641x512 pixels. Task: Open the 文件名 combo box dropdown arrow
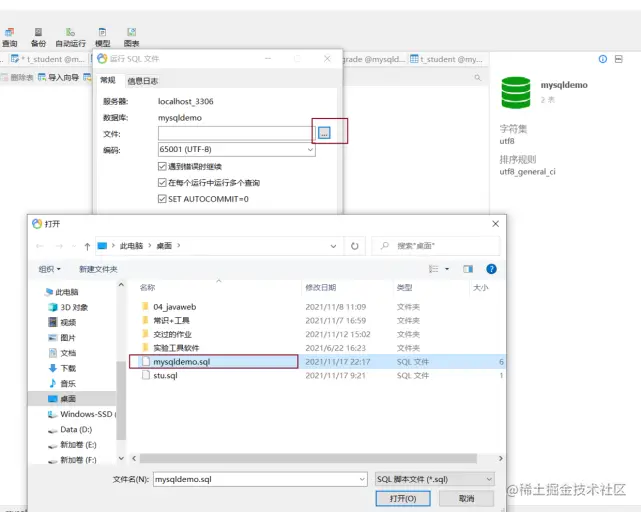pos(362,479)
